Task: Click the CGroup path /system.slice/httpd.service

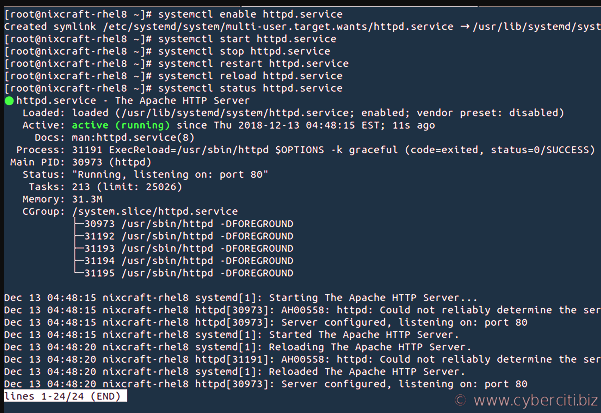Action: pos(155,211)
